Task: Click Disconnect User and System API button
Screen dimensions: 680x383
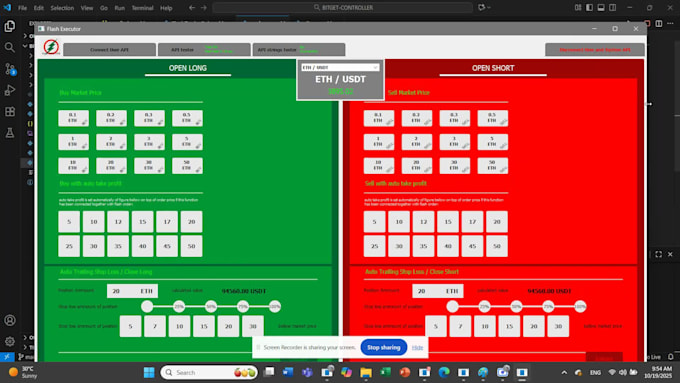Action: coord(595,49)
